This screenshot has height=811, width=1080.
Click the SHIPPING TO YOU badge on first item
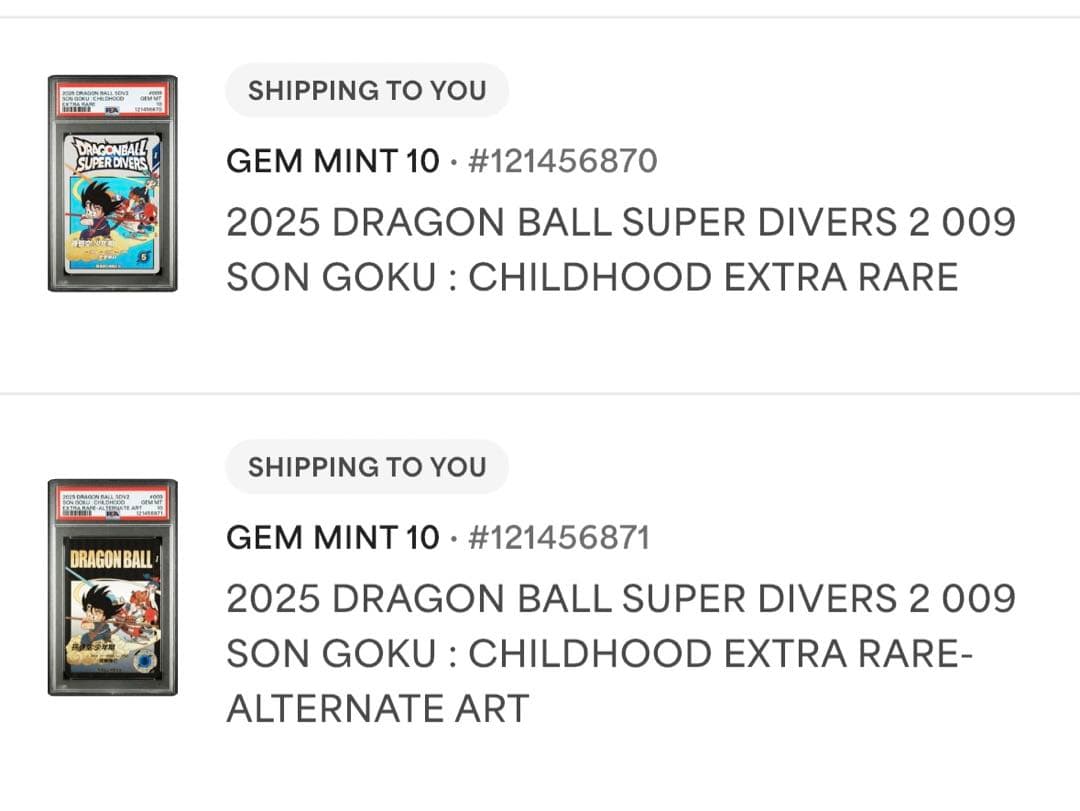coord(366,90)
